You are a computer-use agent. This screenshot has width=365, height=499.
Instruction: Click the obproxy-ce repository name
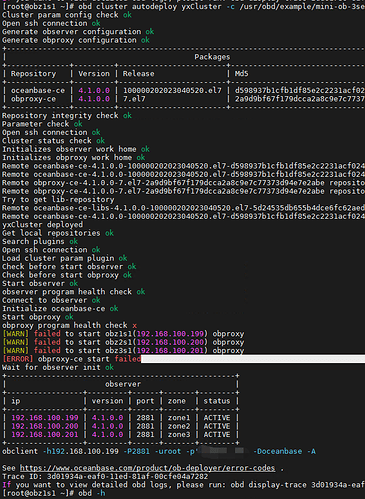pos(33,99)
